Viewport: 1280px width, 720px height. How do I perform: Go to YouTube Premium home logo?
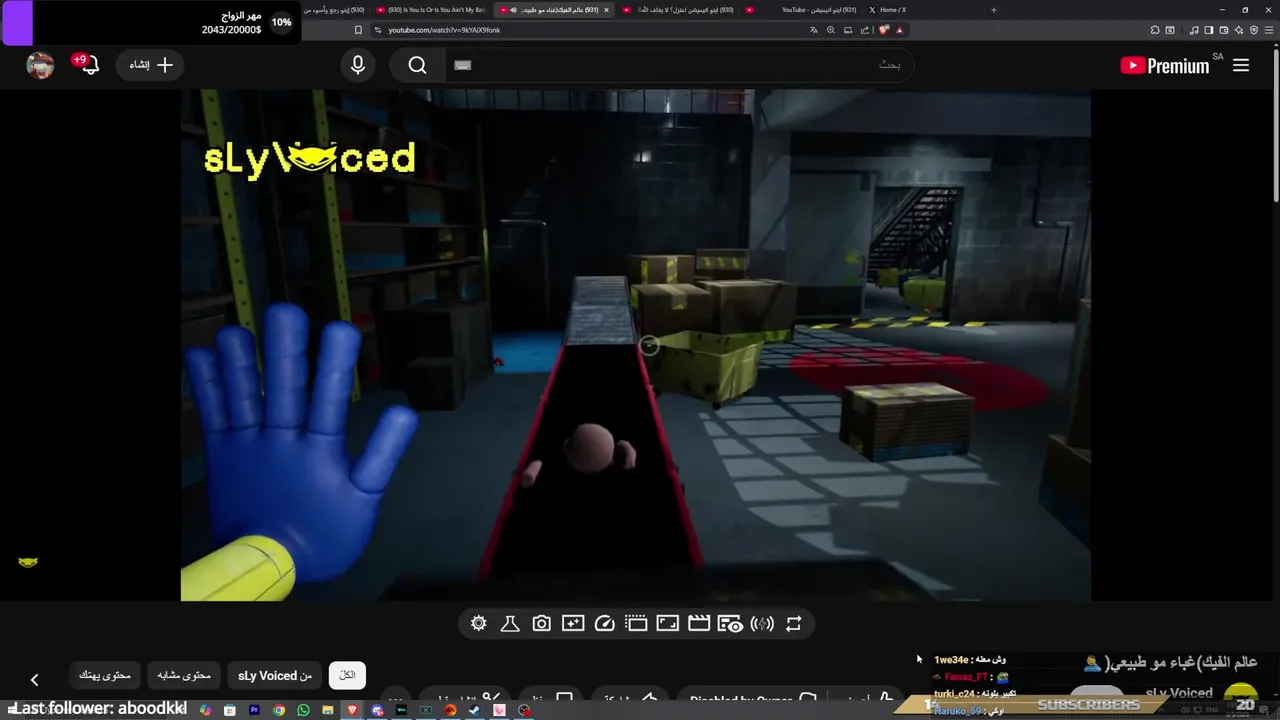click(x=1165, y=66)
